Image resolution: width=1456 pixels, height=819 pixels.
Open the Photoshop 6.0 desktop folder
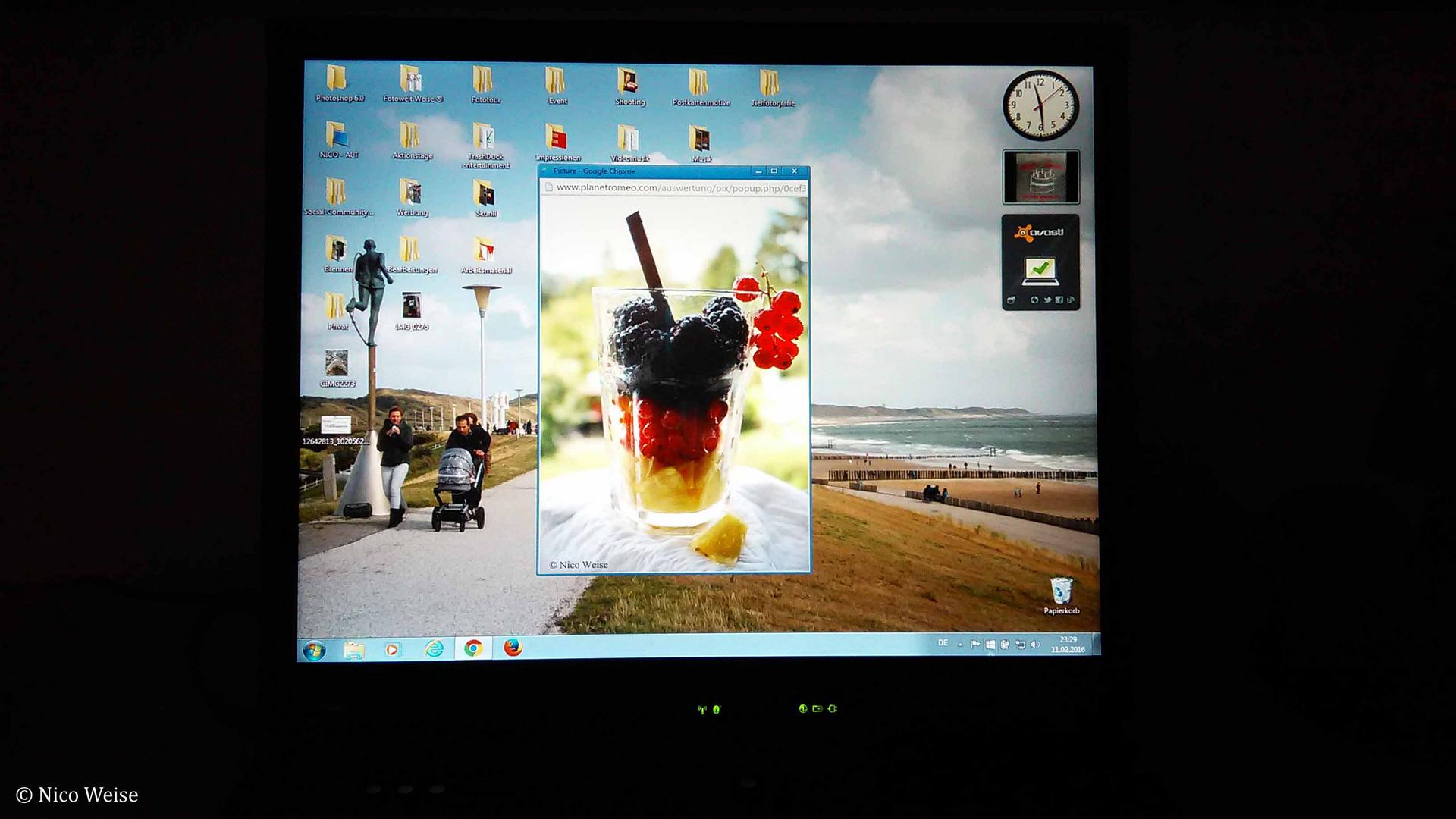(x=338, y=83)
